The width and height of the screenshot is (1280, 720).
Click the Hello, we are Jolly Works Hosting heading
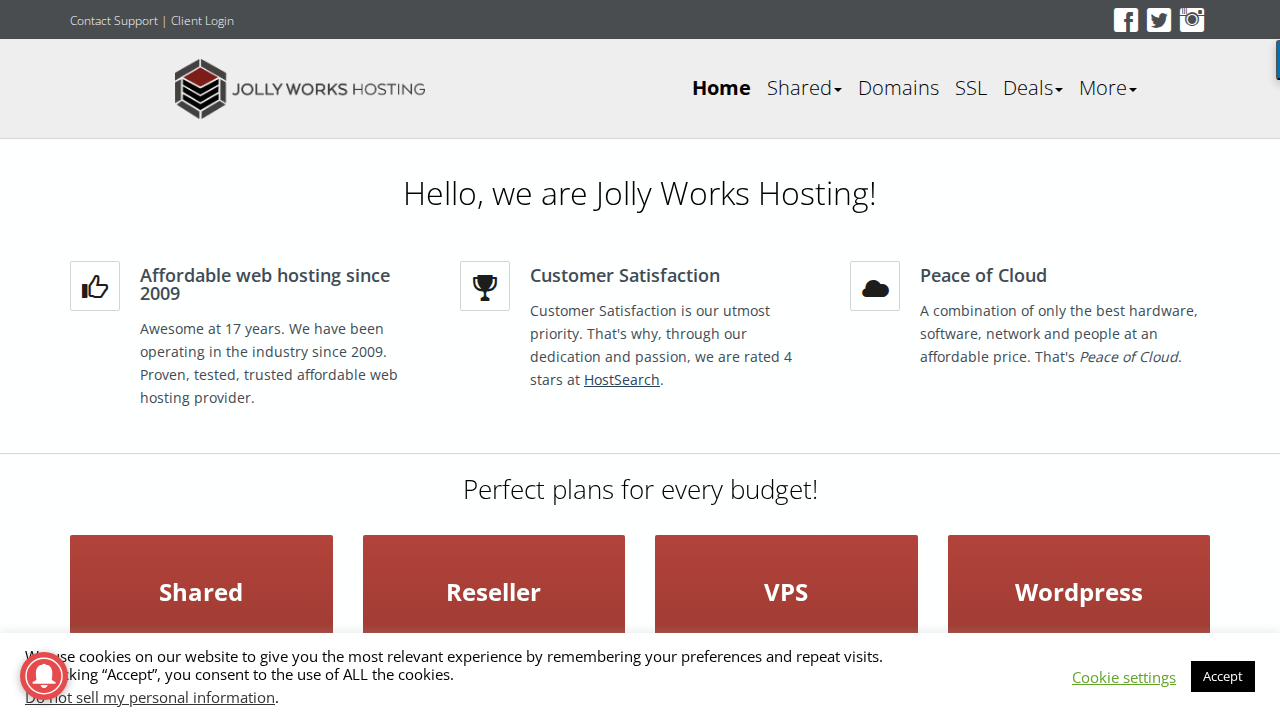(640, 193)
